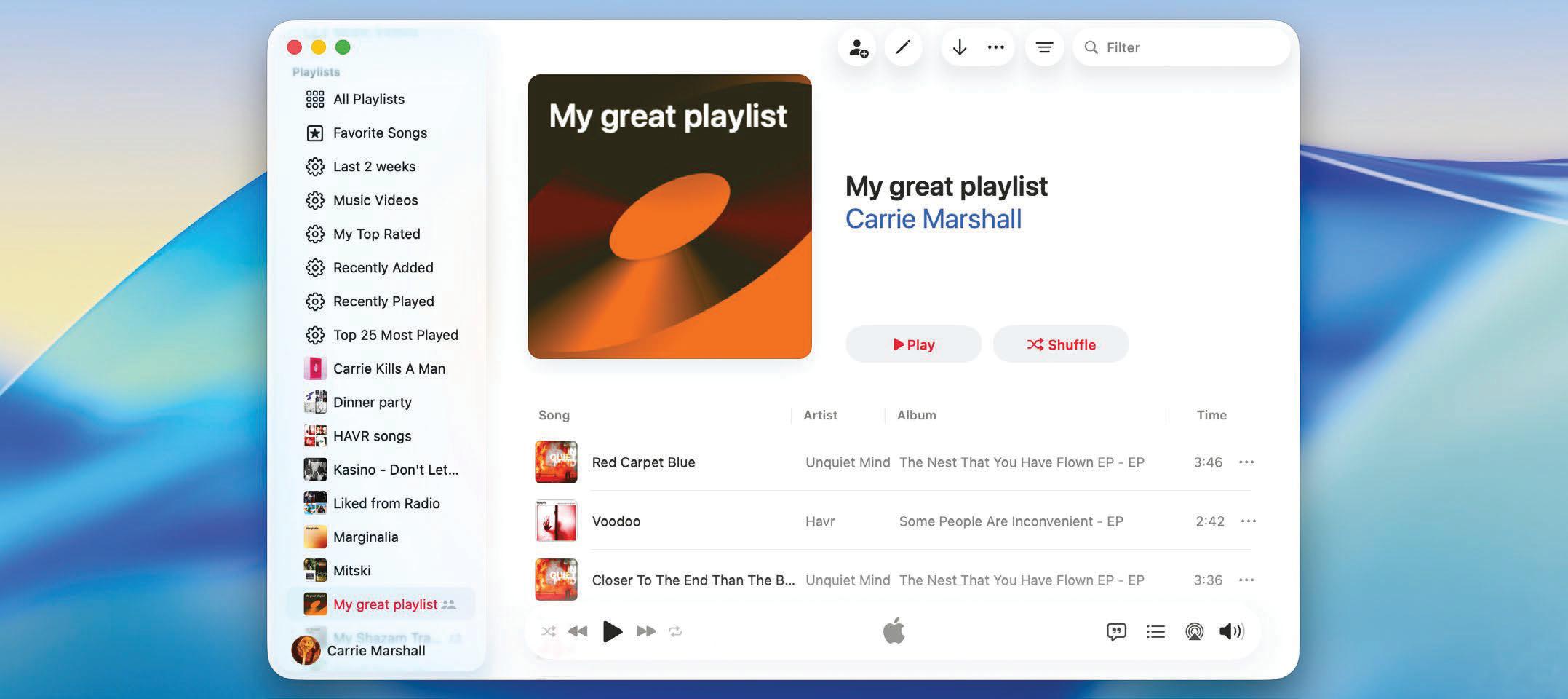Click the Shuffle button on the playlist page
Screen dimensions: 1568x699
(x=1060, y=344)
